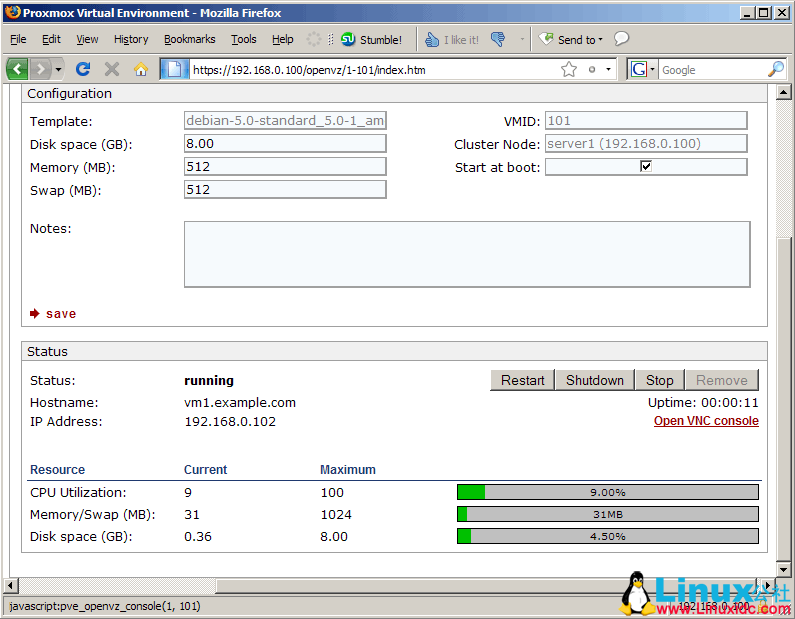The width and height of the screenshot is (795, 619).
Task: Click the Notes text area
Action: (x=467, y=254)
